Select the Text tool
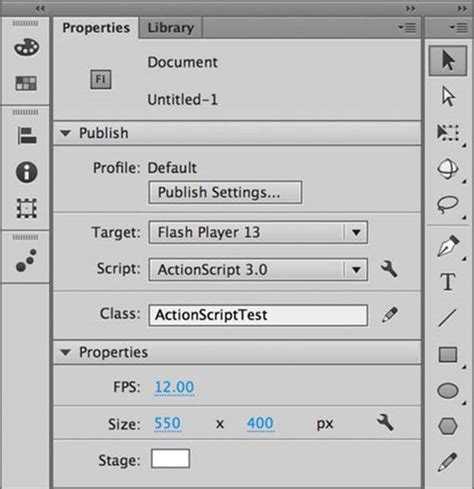Screen dimensions: 474x489 point(448,282)
